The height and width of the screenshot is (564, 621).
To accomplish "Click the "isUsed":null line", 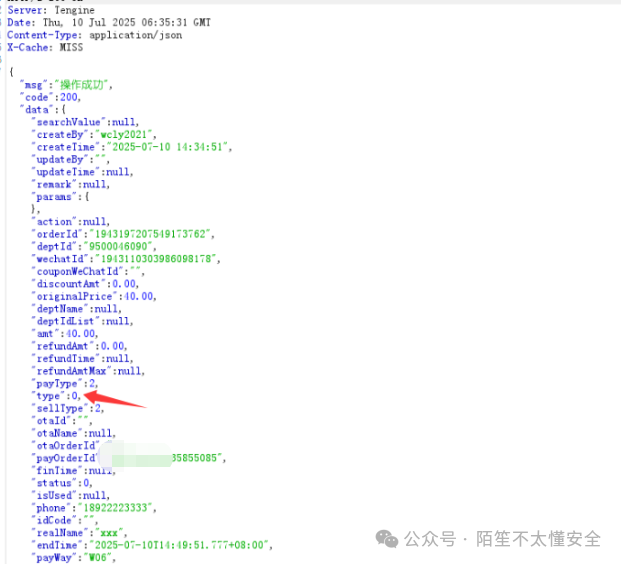I will (x=70, y=496).
